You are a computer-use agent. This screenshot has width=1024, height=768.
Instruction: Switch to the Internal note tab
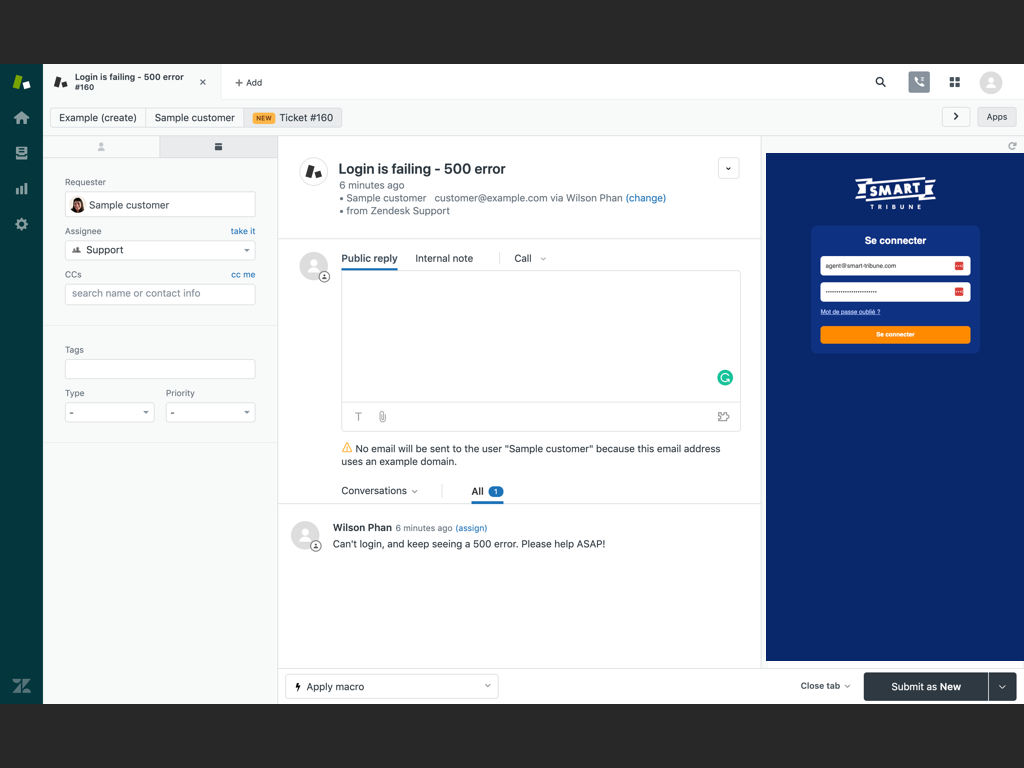[x=444, y=258]
